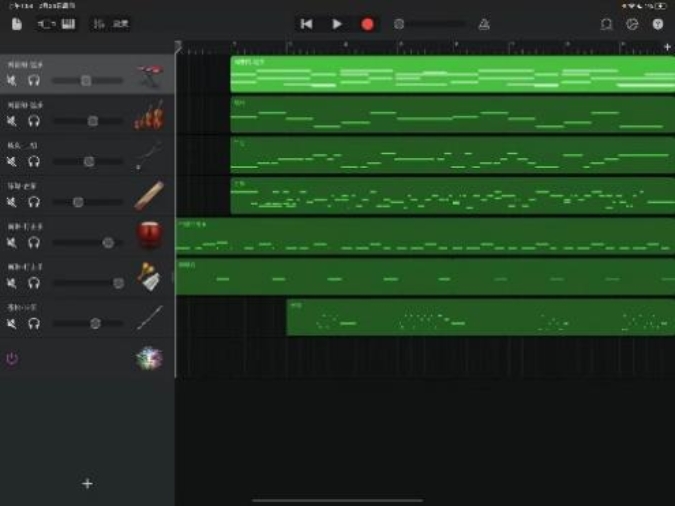Open the help info button

(658, 24)
